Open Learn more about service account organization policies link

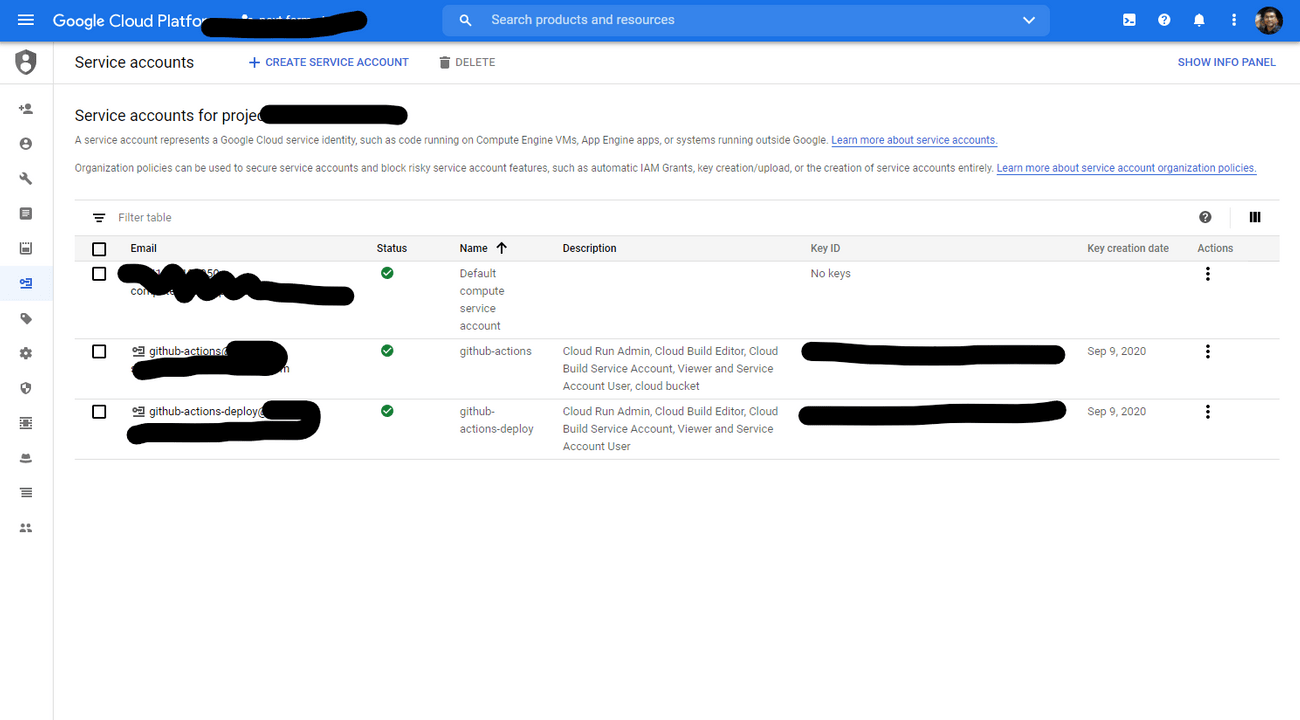(1126, 169)
